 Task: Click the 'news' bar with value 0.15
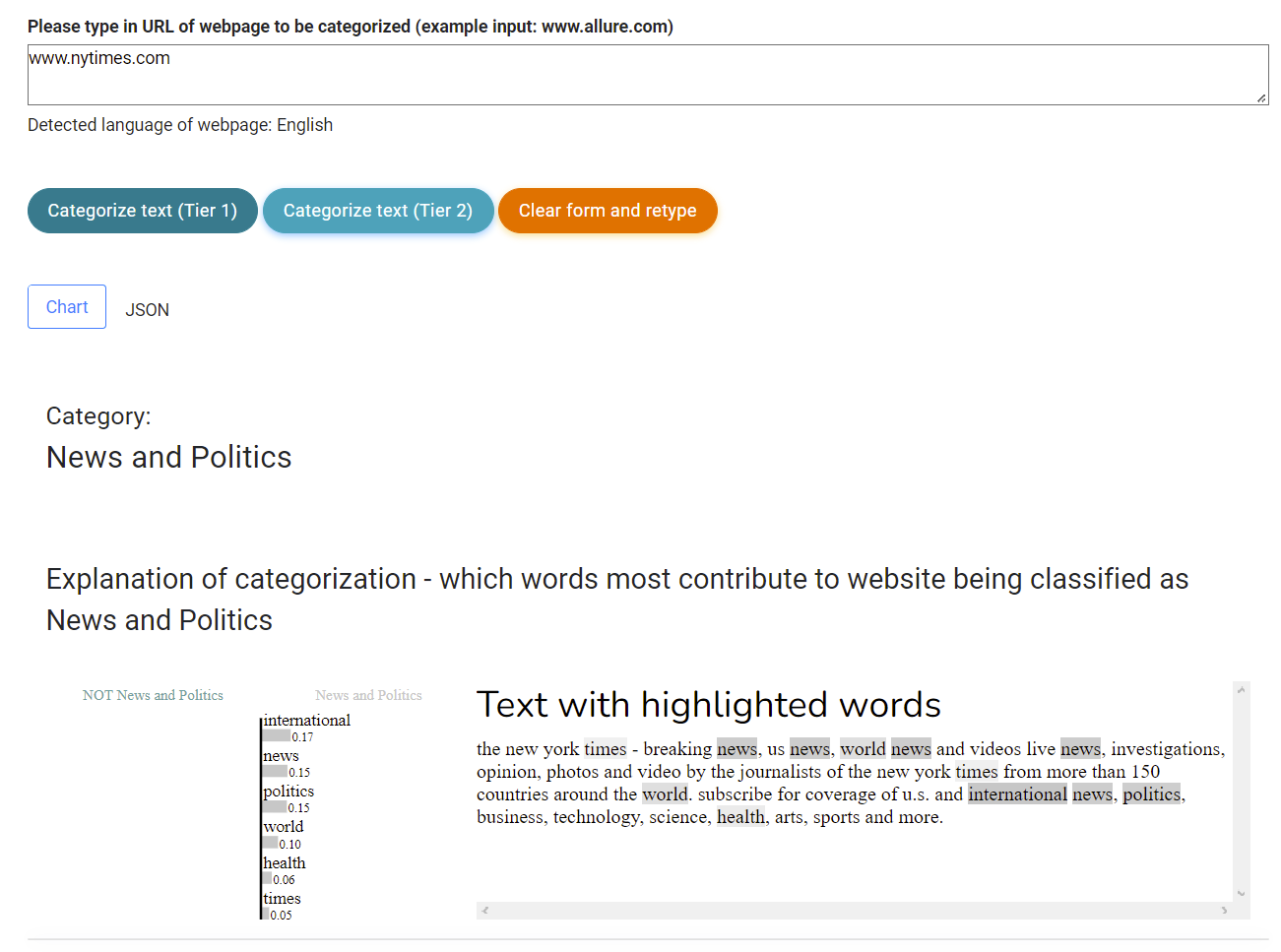[276, 772]
